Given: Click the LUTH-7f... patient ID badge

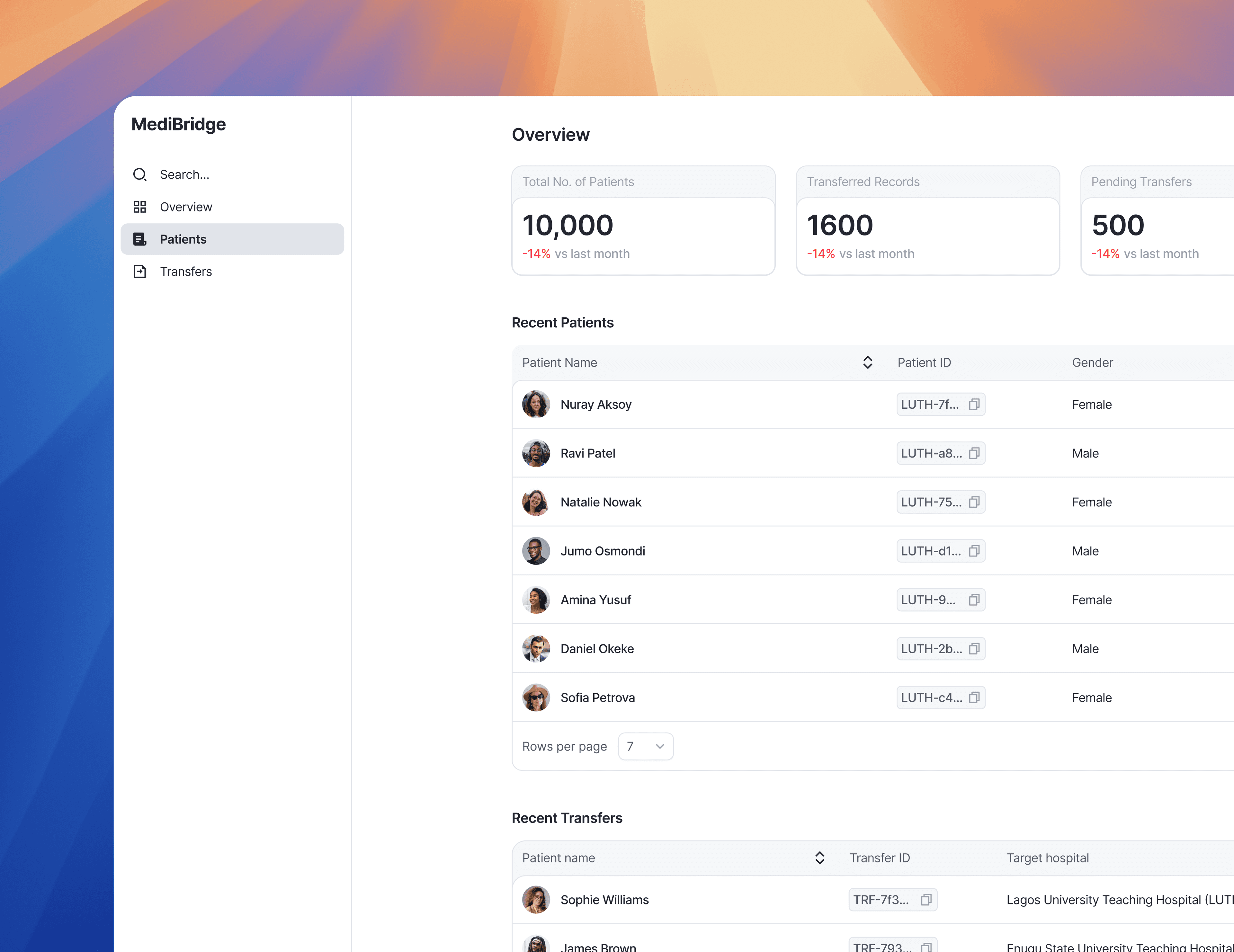Looking at the screenshot, I should tap(941, 405).
